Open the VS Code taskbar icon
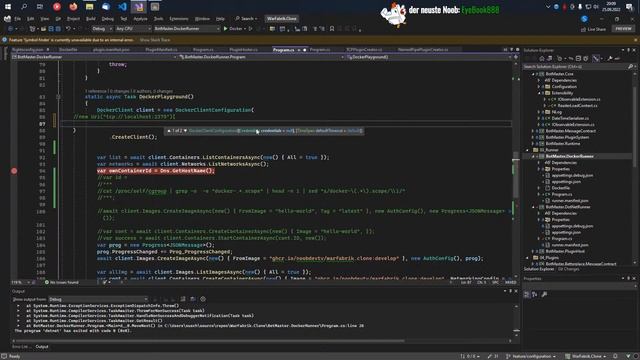640x360 pixels. [122, 7]
